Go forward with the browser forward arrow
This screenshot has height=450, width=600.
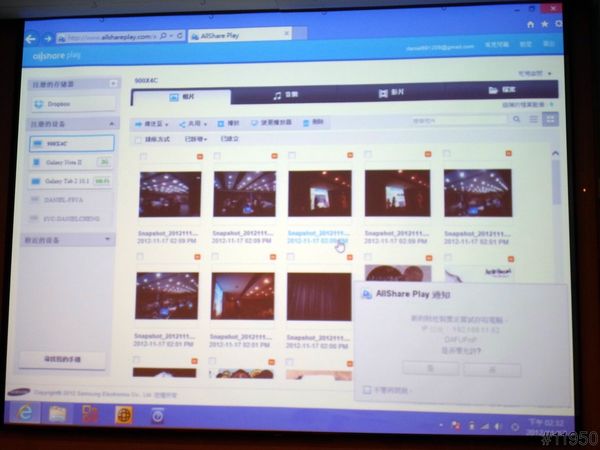(48, 38)
